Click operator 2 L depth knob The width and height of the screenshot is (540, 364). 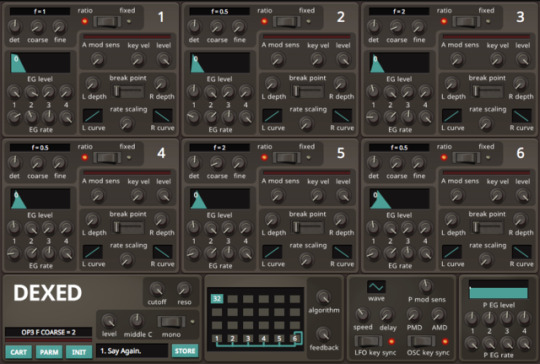point(271,84)
